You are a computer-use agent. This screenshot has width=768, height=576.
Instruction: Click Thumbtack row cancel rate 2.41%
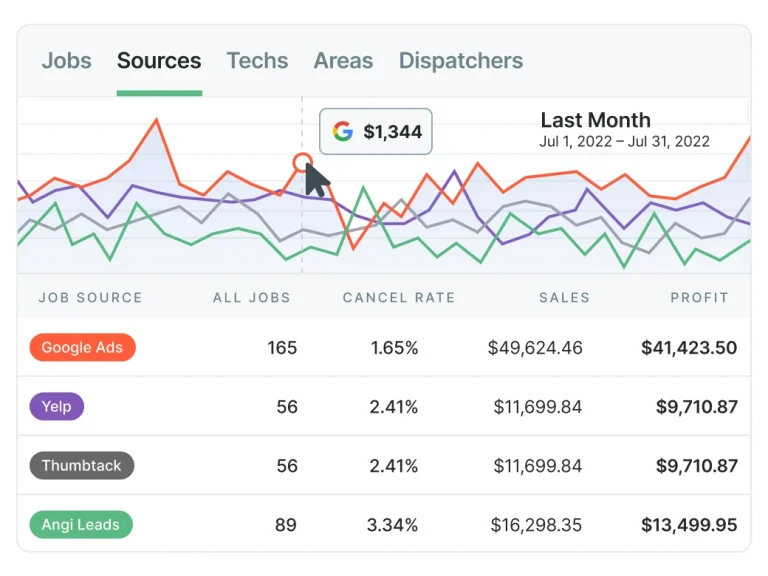coord(394,466)
